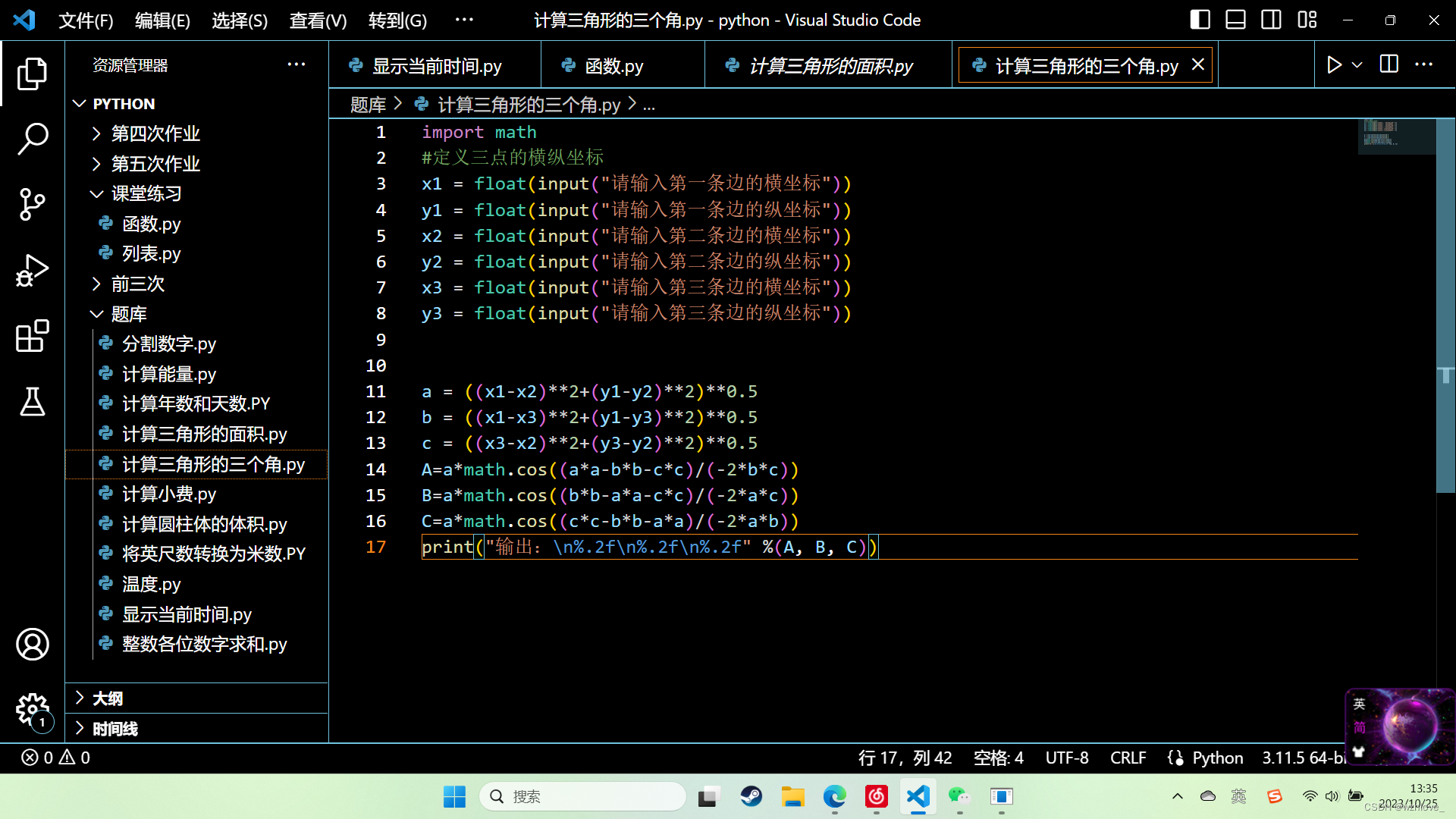The height and width of the screenshot is (819, 1456).
Task: Click the Windows Start button
Action: click(x=454, y=796)
